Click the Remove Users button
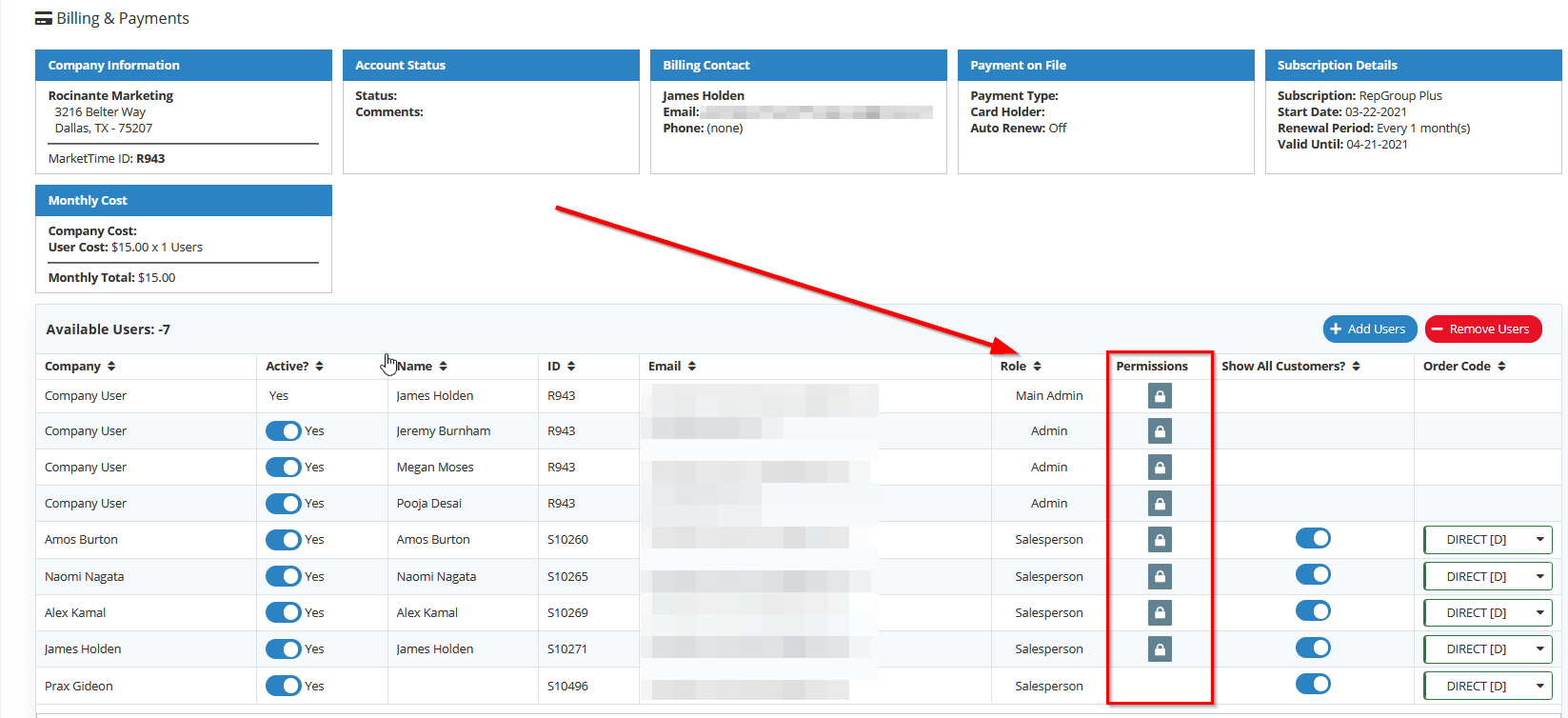This screenshot has width=1568, height=718. pyautogui.click(x=1482, y=329)
